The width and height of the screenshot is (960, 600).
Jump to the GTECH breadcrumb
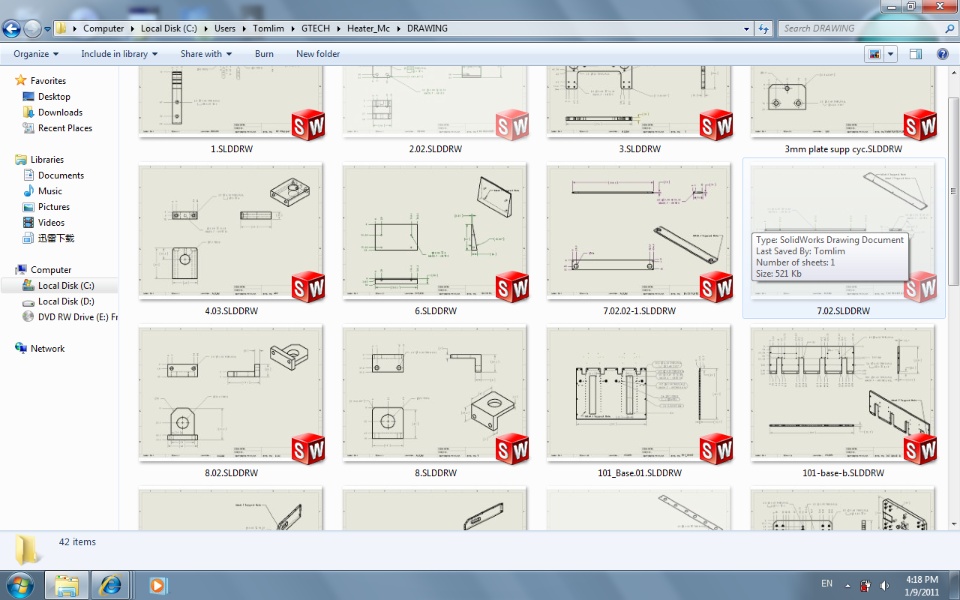tap(315, 28)
